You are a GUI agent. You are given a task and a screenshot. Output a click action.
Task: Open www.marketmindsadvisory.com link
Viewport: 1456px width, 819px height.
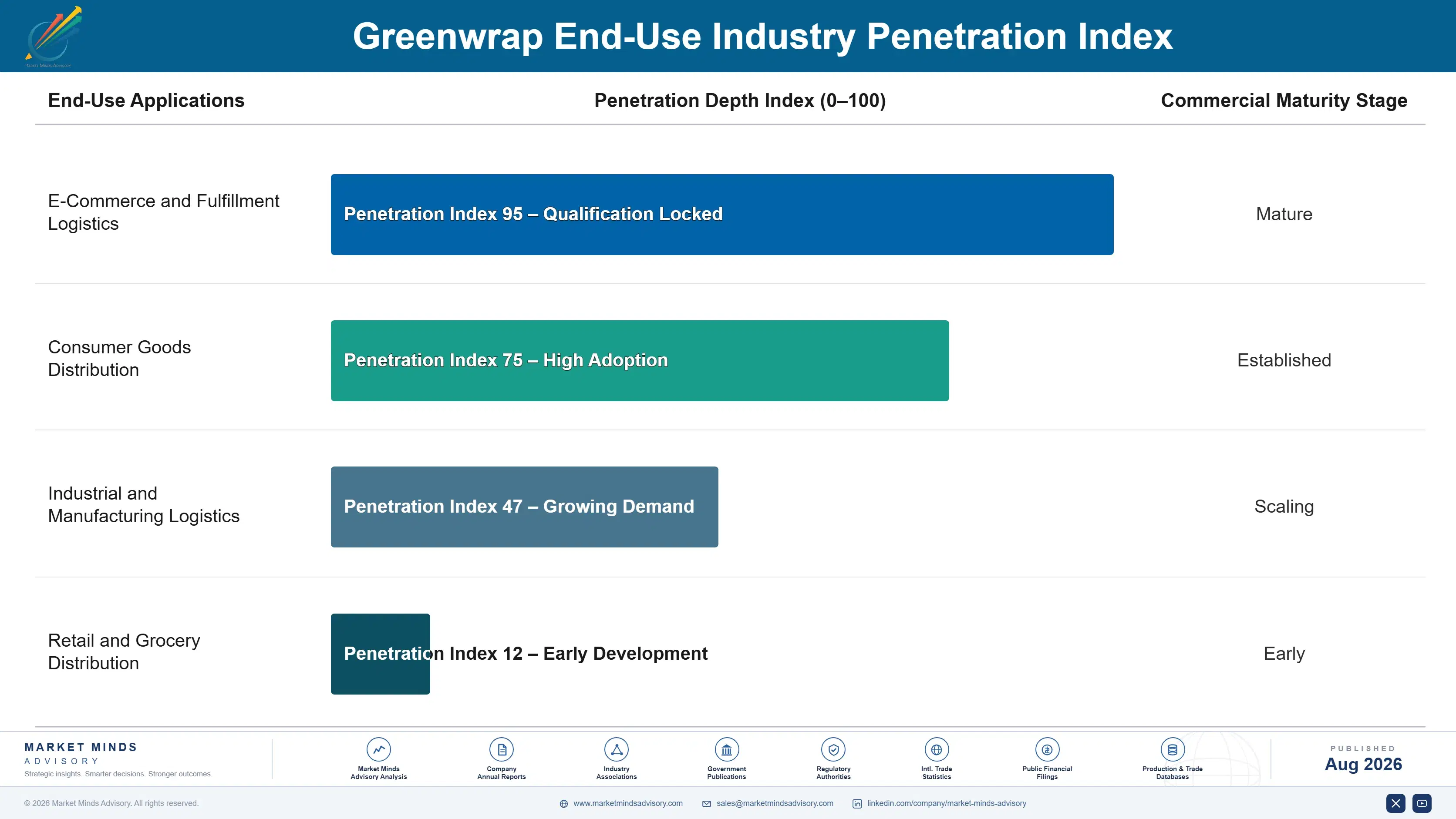coord(628,803)
